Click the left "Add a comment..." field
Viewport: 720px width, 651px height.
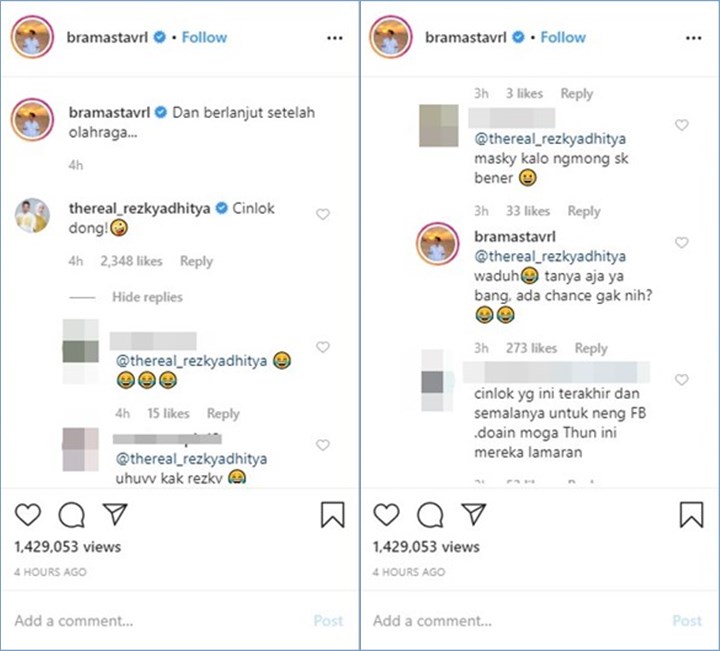(x=150, y=620)
